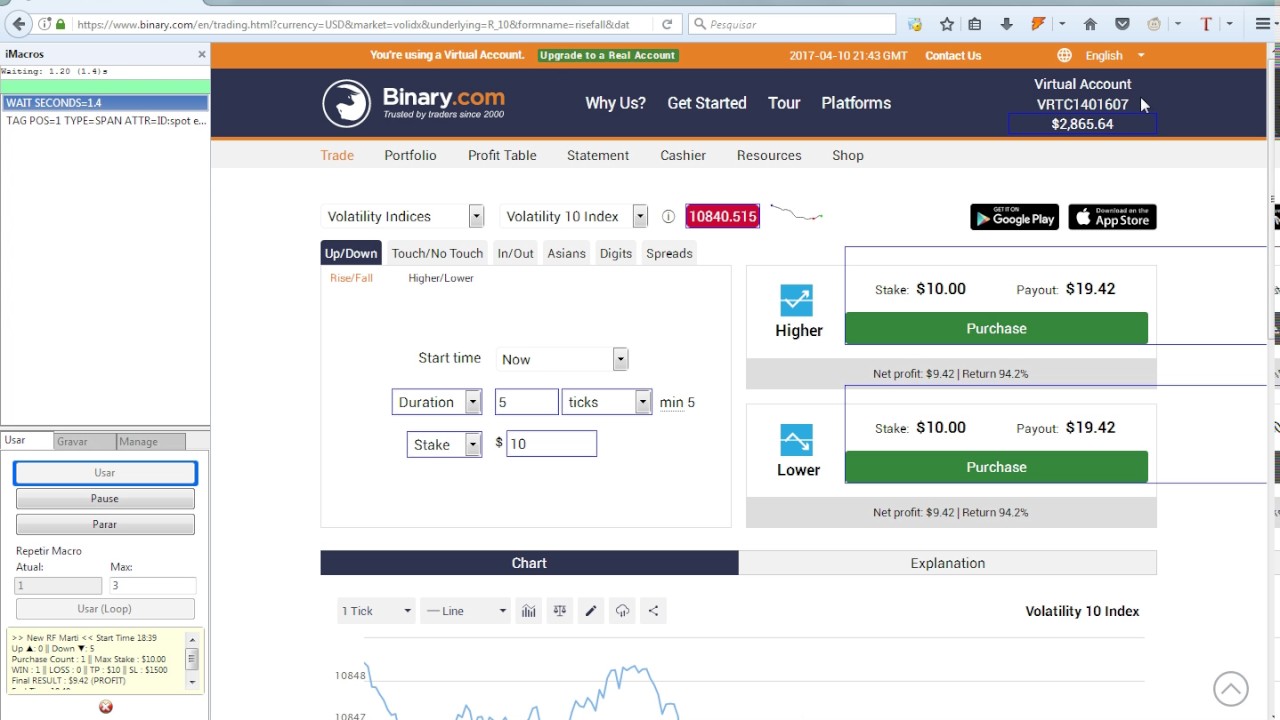Click the Lower contract icon
This screenshot has height=720, width=1280.
tap(797, 440)
